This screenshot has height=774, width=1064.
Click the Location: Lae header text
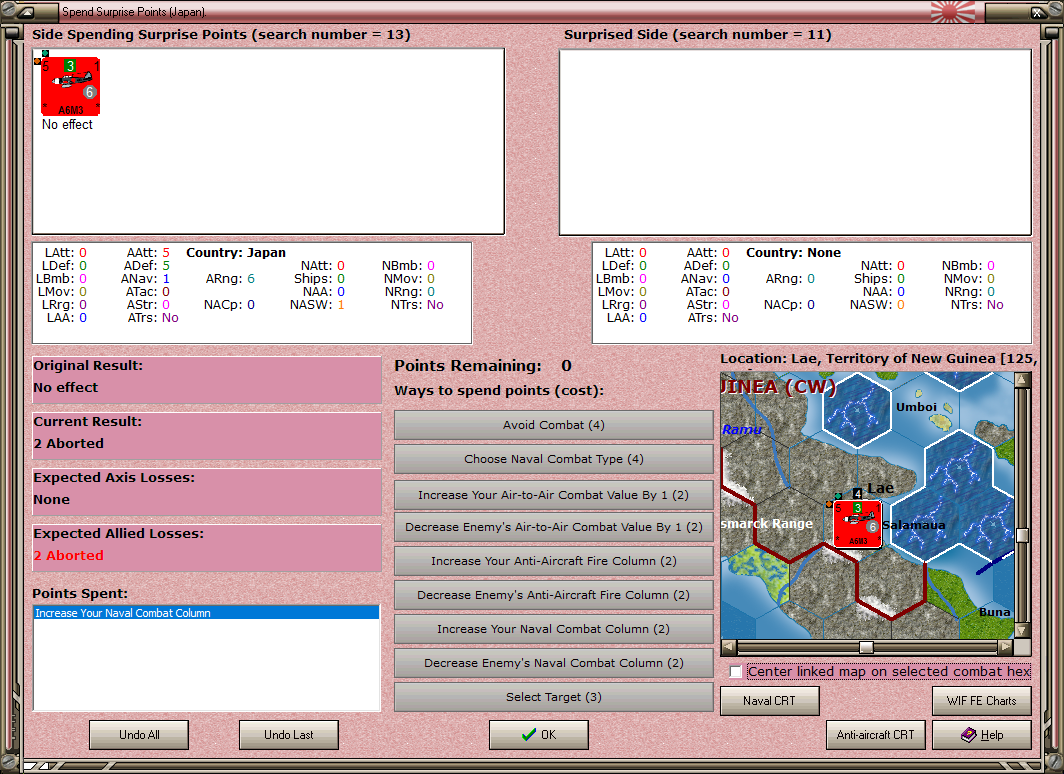pos(879,359)
